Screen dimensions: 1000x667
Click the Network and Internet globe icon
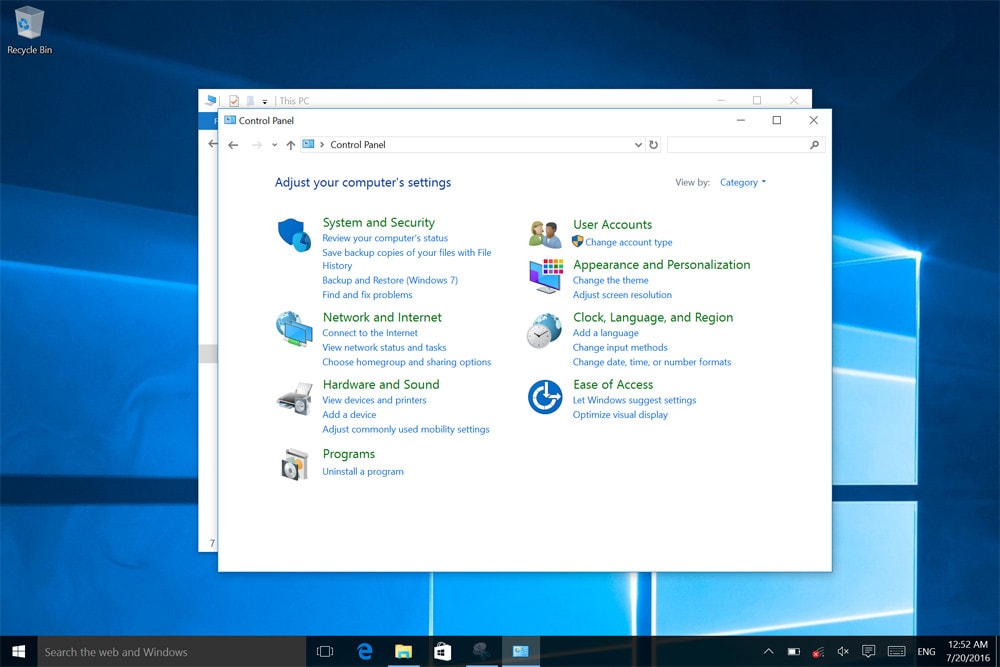point(294,328)
